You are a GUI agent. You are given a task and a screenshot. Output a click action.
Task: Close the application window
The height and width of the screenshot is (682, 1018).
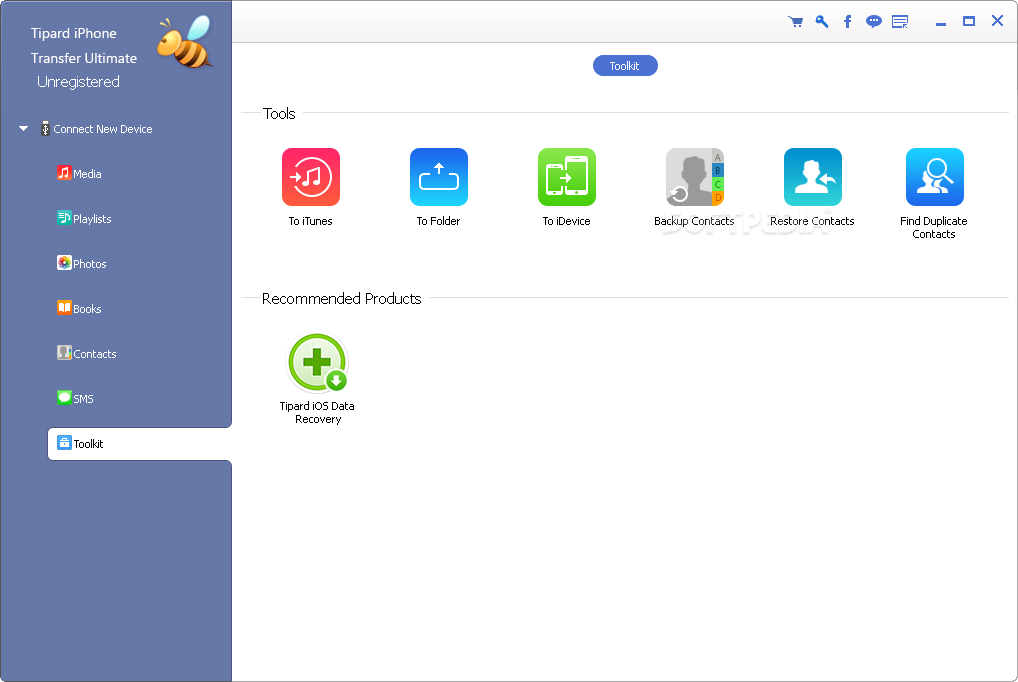tap(998, 21)
